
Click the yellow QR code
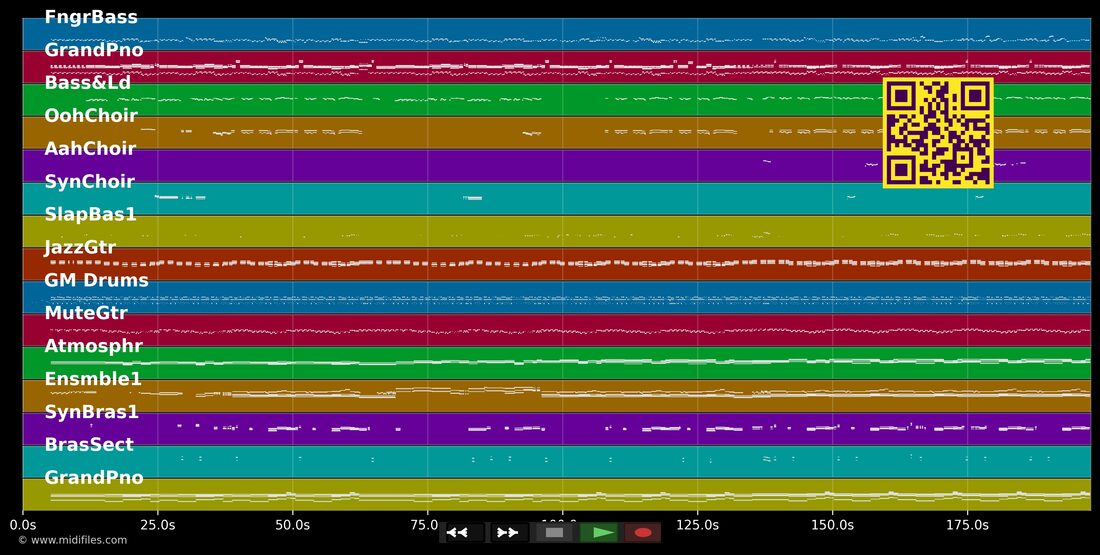[938, 133]
